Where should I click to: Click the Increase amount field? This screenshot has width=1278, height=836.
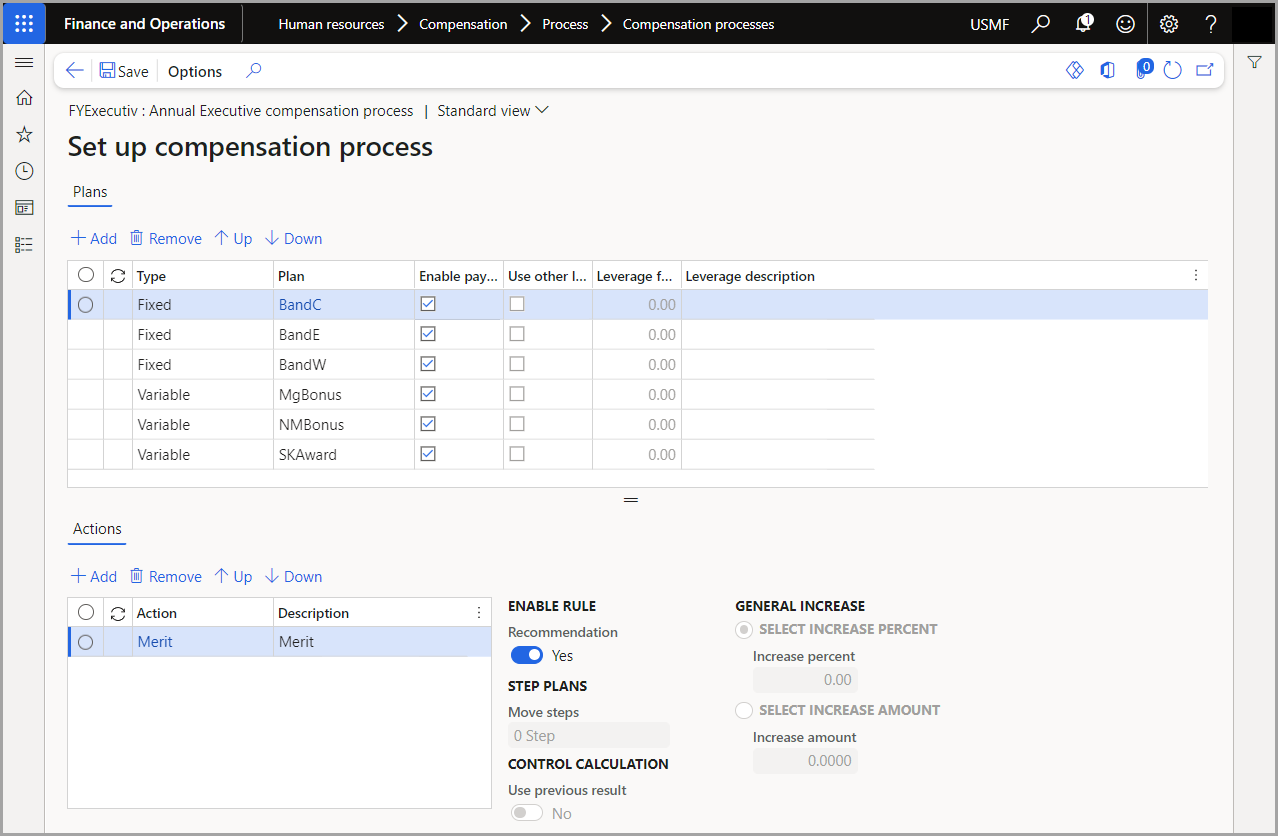805,761
